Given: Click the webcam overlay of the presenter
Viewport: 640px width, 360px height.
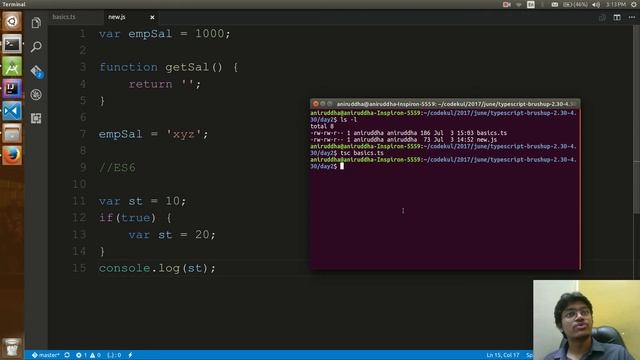Looking at the screenshot, I should pyautogui.click(x=587, y=320).
